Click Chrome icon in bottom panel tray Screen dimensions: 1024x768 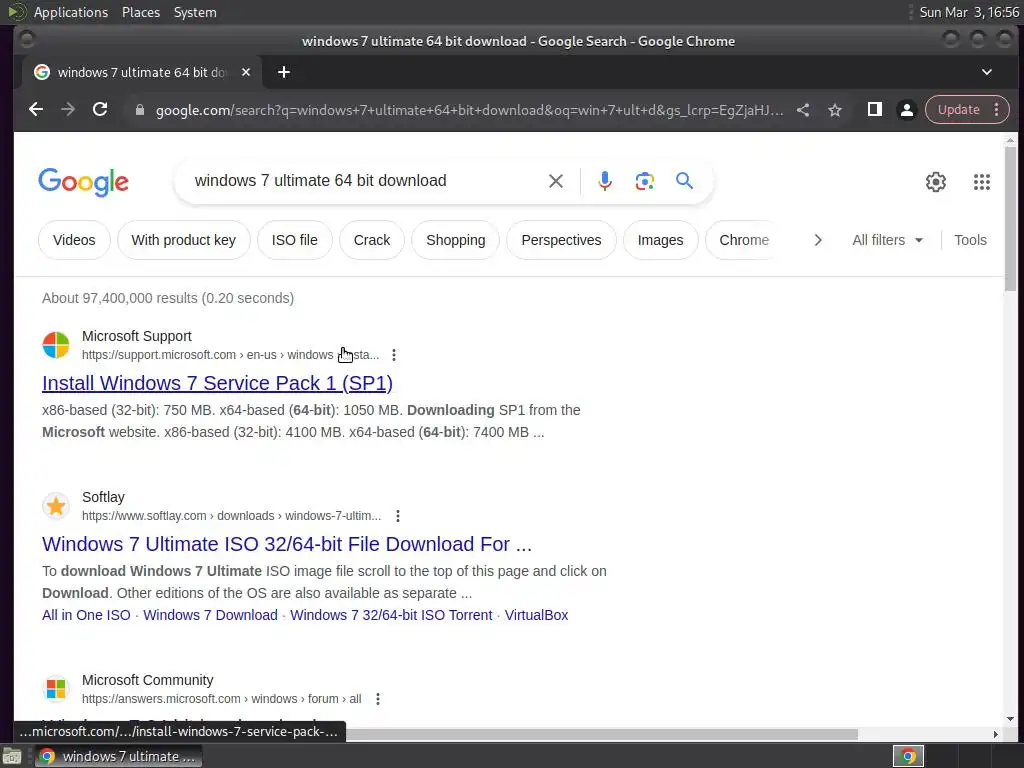[x=908, y=756]
